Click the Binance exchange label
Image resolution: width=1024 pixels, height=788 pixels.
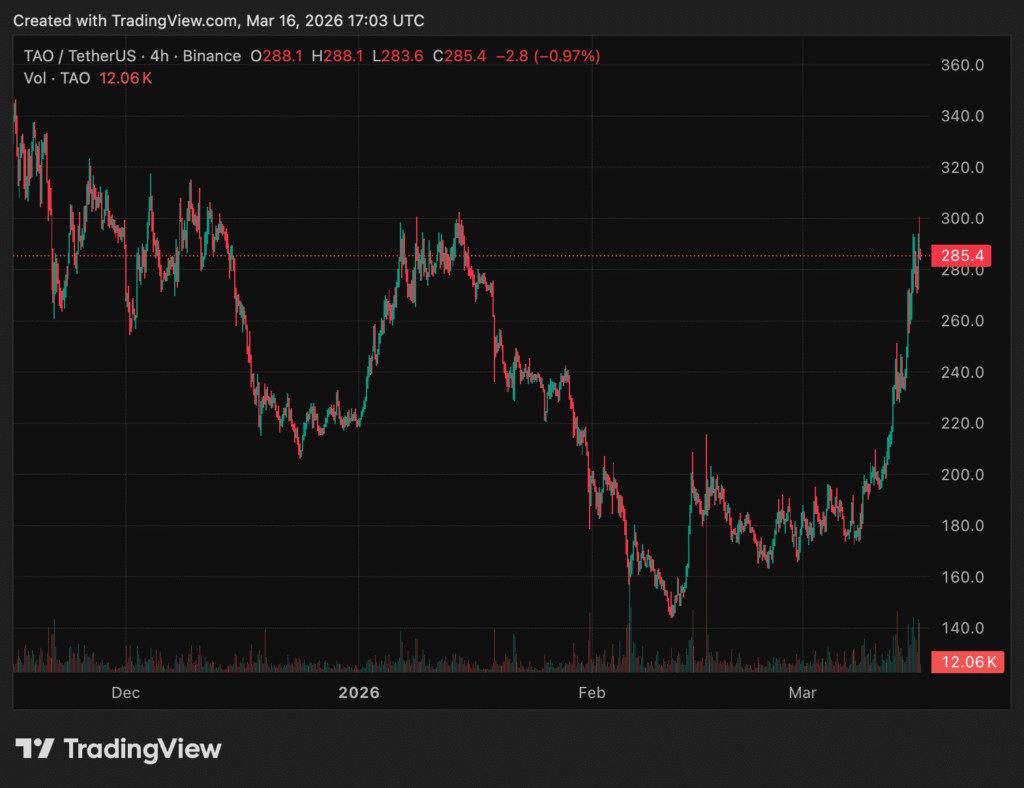coord(212,56)
